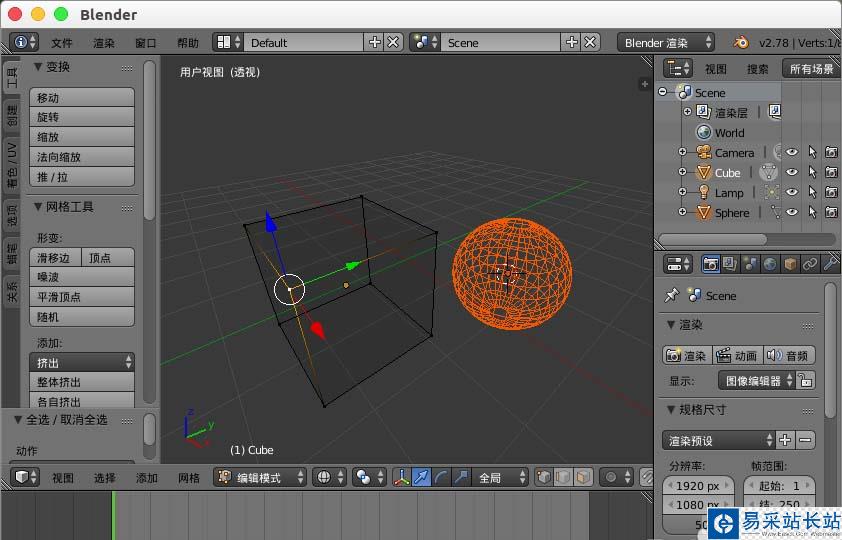Select the World properties tab icon
The image size is (842, 540).
tap(770, 264)
